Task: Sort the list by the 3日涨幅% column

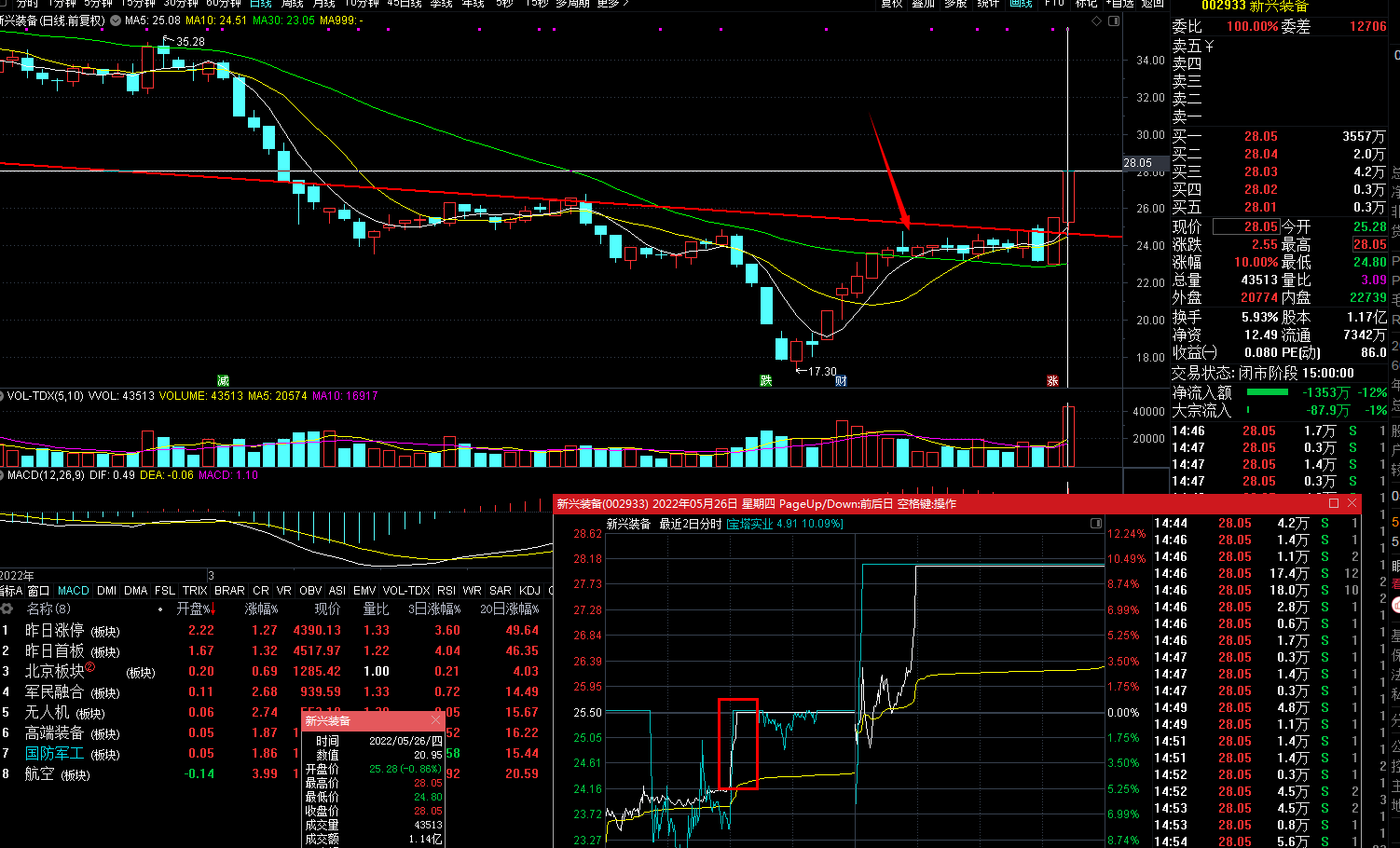Action: (x=434, y=609)
